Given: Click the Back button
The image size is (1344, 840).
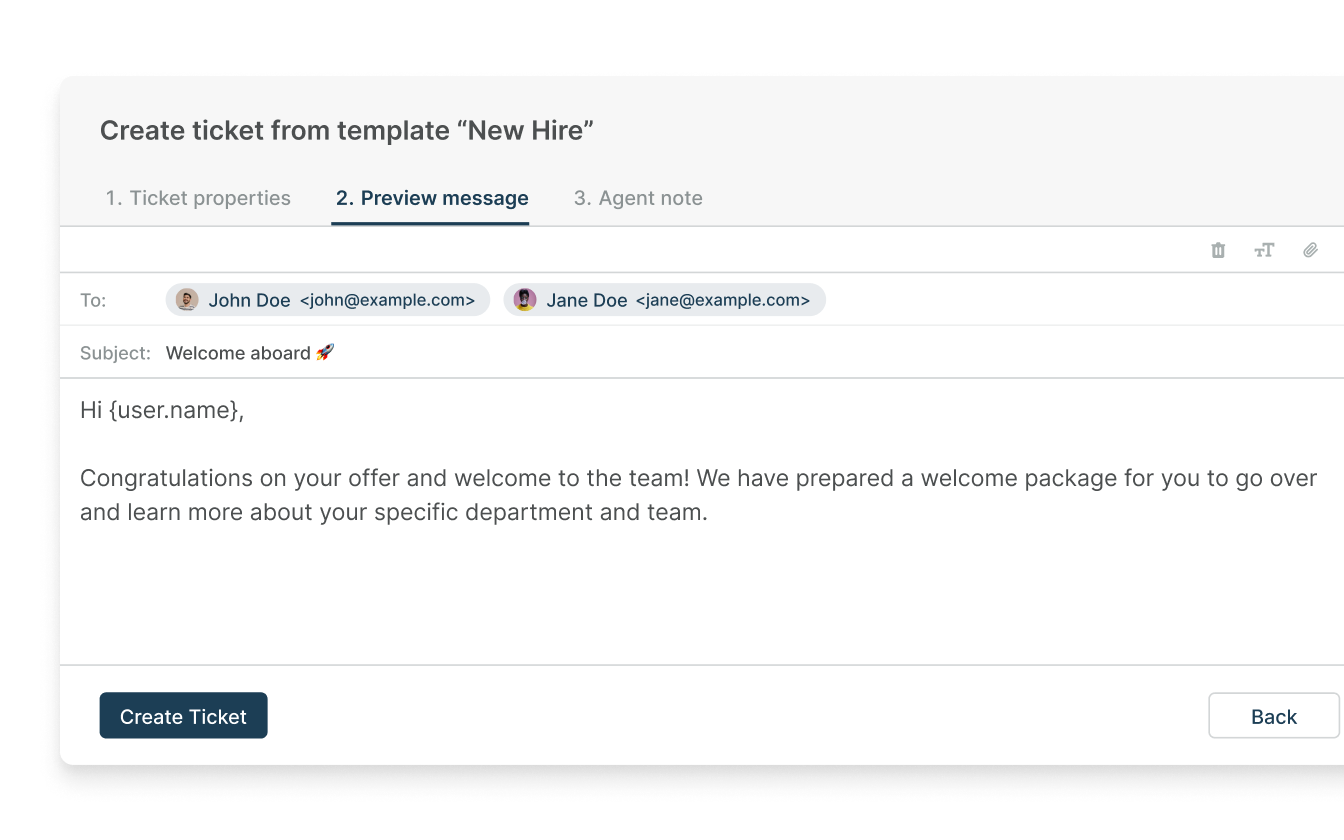Looking at the screenshot, I should click(x=1274, y=716).
